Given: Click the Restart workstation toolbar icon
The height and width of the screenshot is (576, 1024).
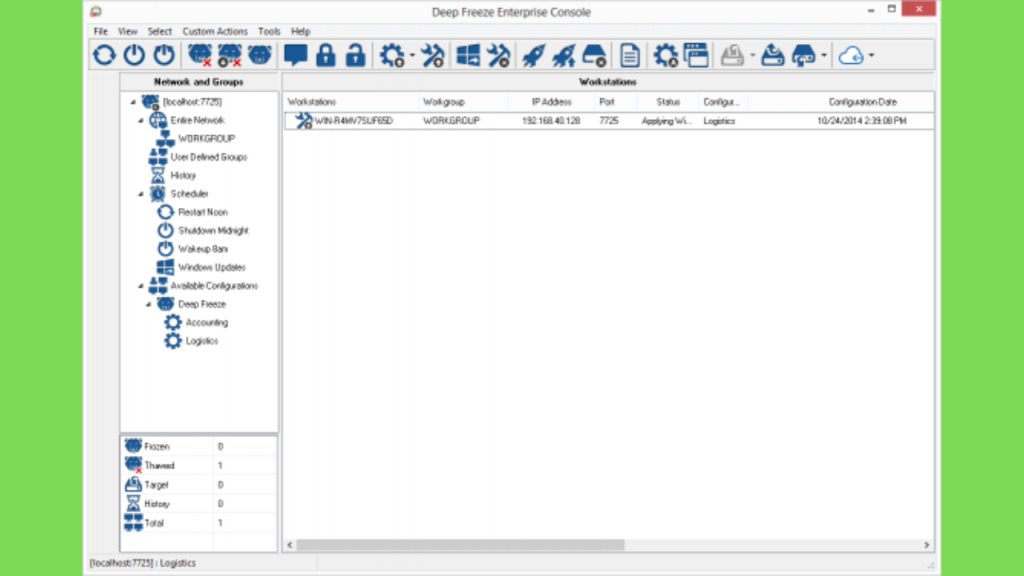Looking at the screenshot, I should click(x=104, y=56).
